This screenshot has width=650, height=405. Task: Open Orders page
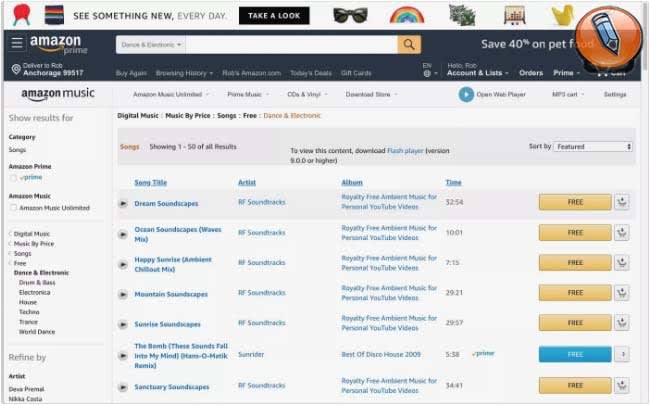pos(531,73)
